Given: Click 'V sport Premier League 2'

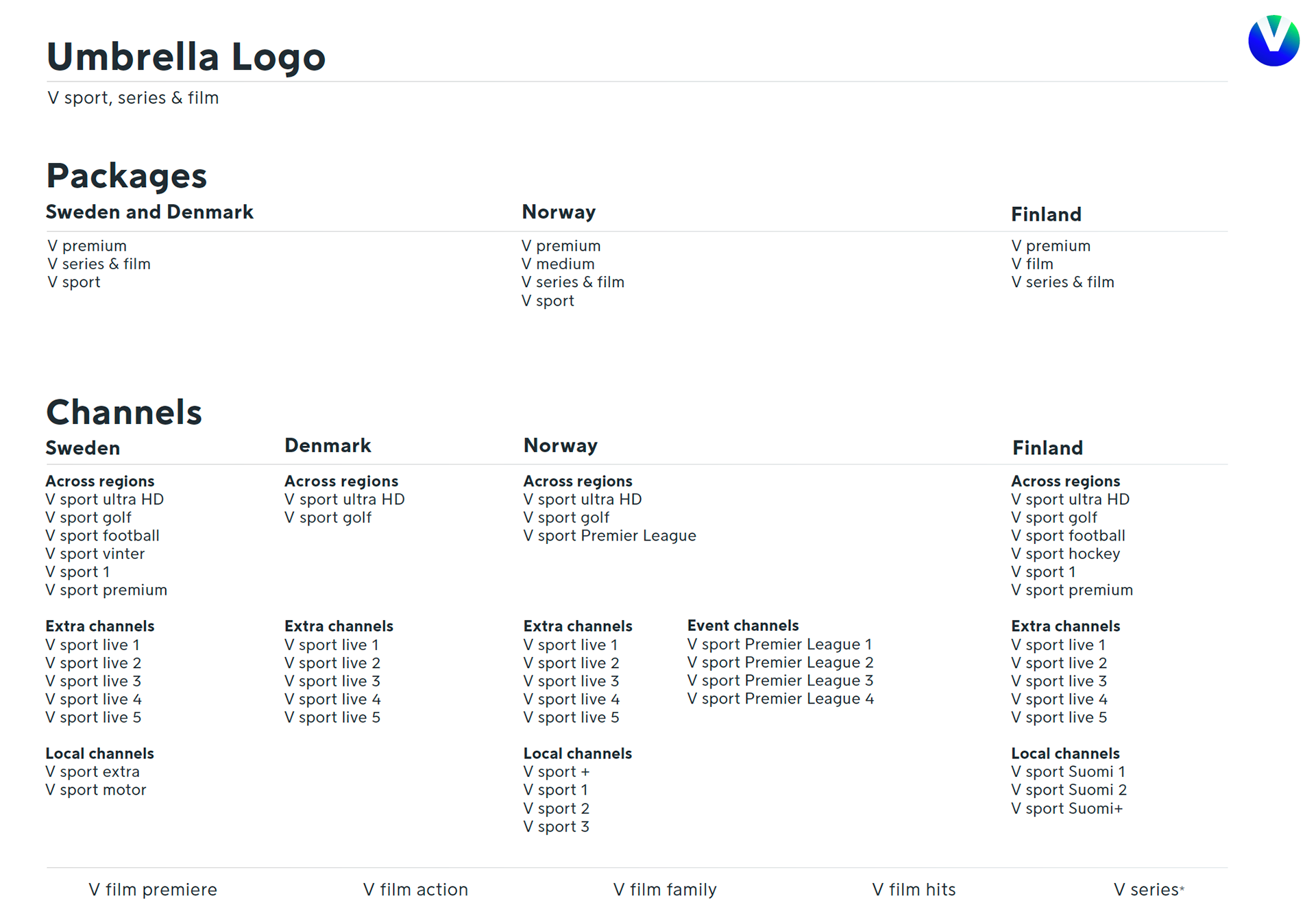Looking at the screenshot, I should tap(780, 662).
